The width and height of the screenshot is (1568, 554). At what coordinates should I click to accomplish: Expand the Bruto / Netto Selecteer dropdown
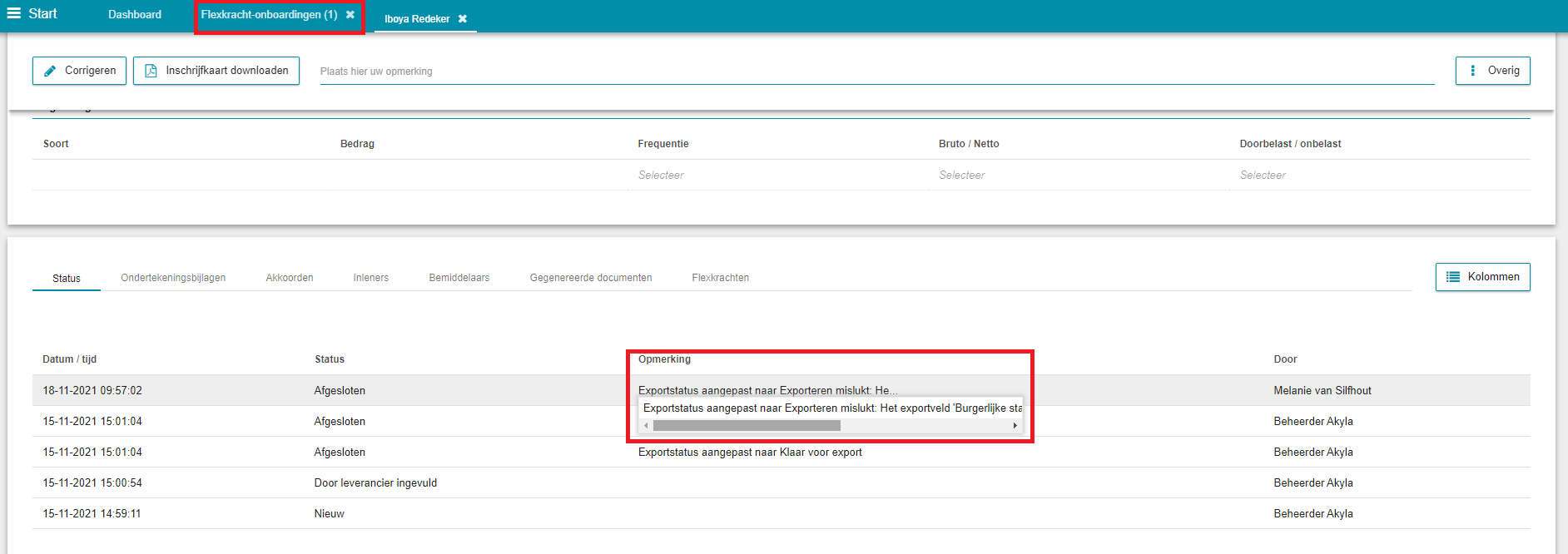point(961,176)
